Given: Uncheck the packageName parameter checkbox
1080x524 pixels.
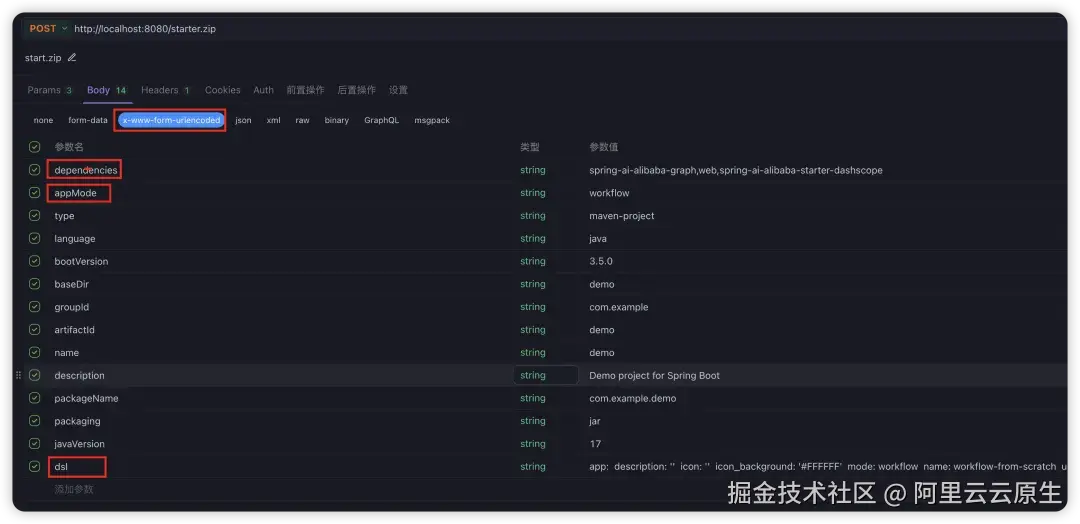Looking at the screenshot, I should [x=34, y=398].
